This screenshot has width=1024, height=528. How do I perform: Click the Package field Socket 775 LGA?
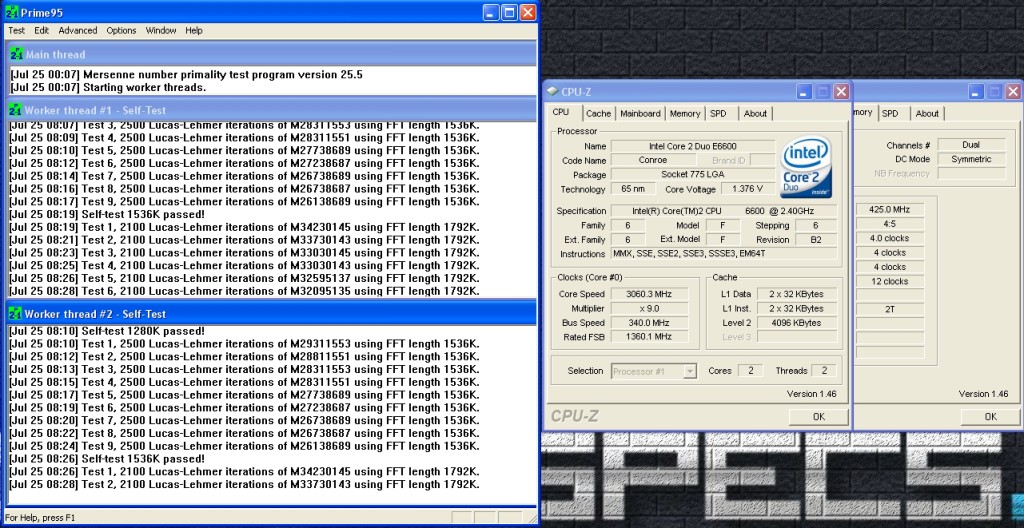tap(693, 175)
